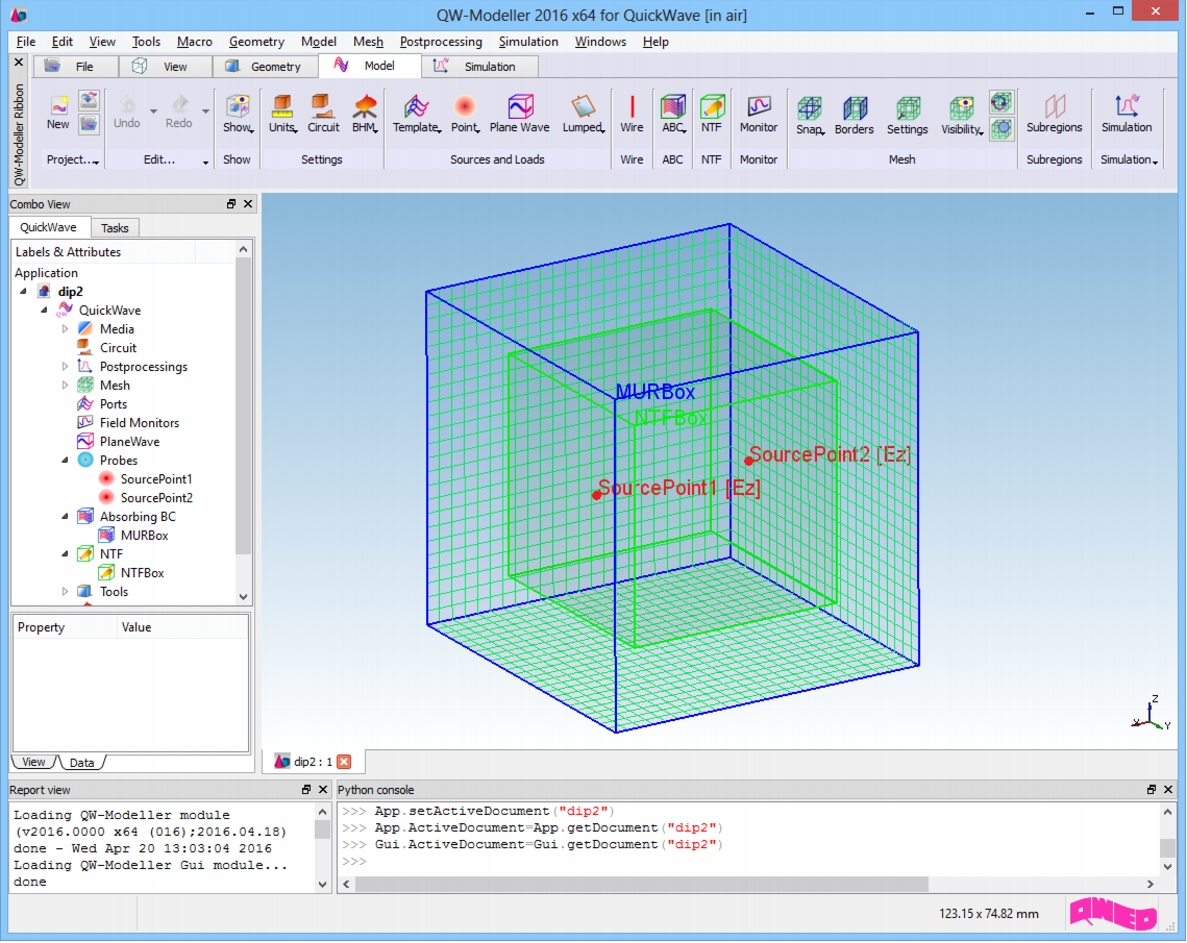This screenshot has height=943, width=1187.
Task: Select the Template source tool
Action: (416, 114)
